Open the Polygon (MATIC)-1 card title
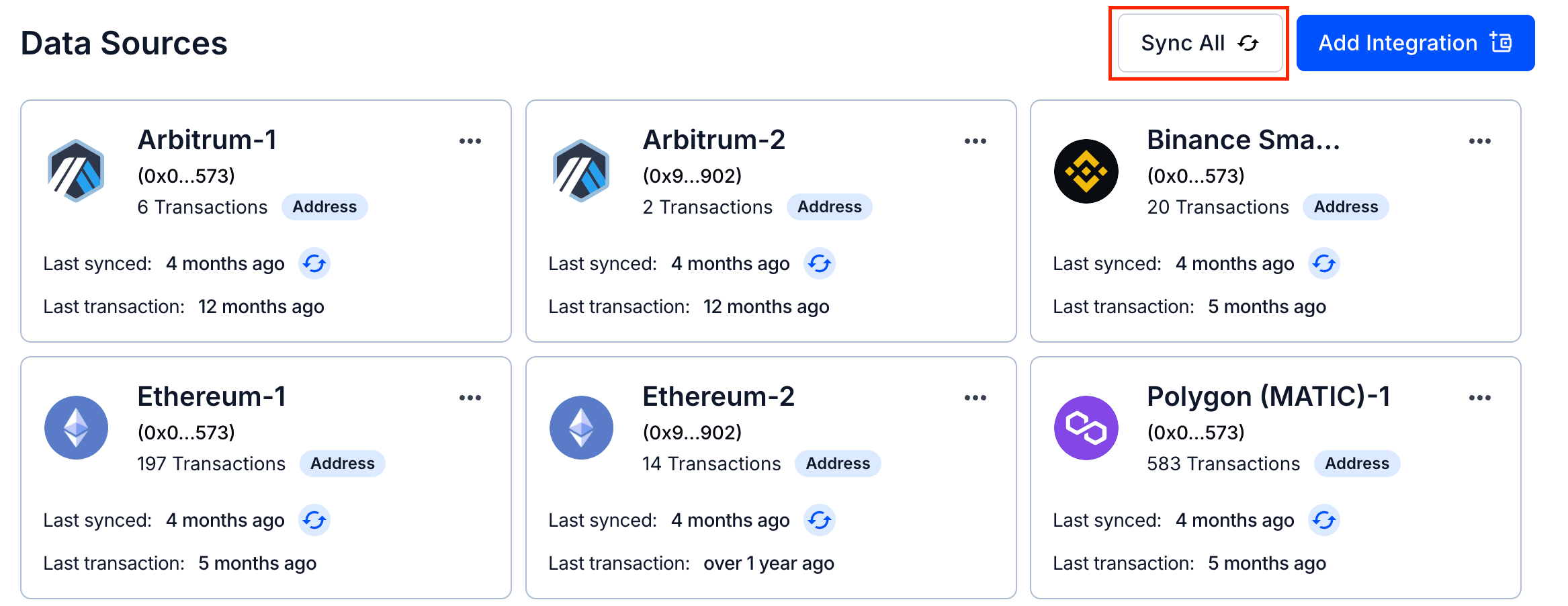Viewport: 1568px width, 606px height. 1268,396
